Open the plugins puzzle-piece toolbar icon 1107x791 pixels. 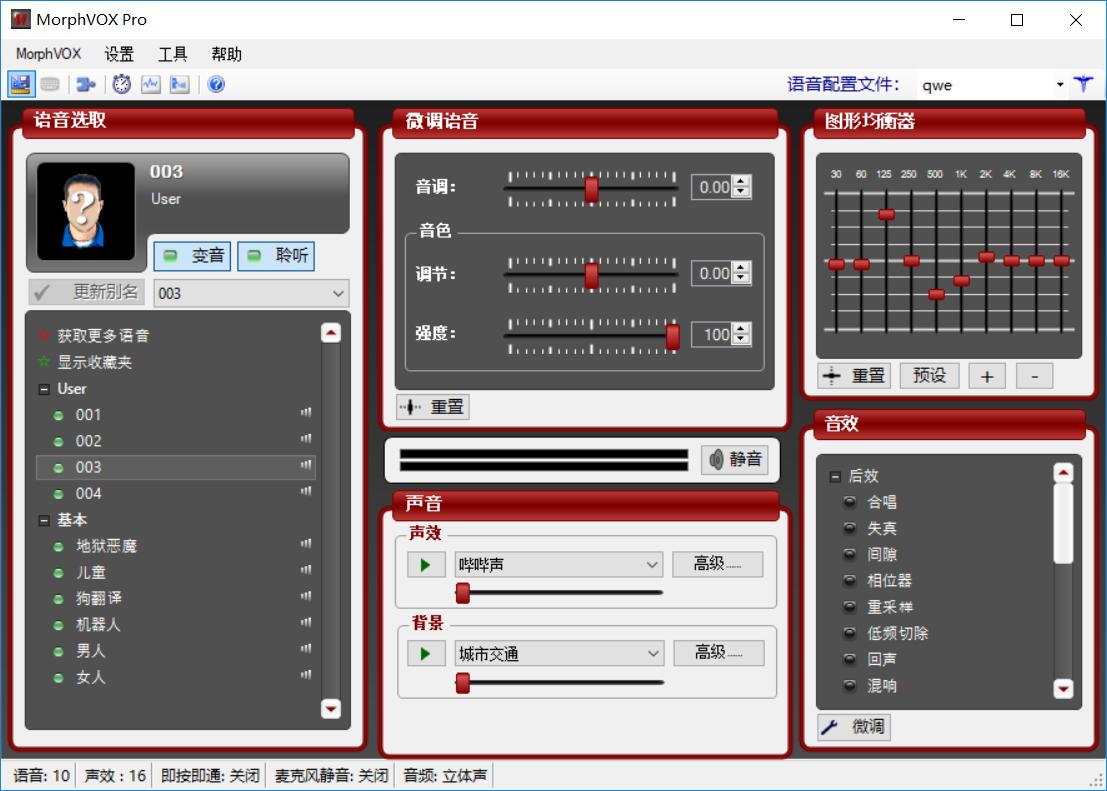click(x=85, y=84)
